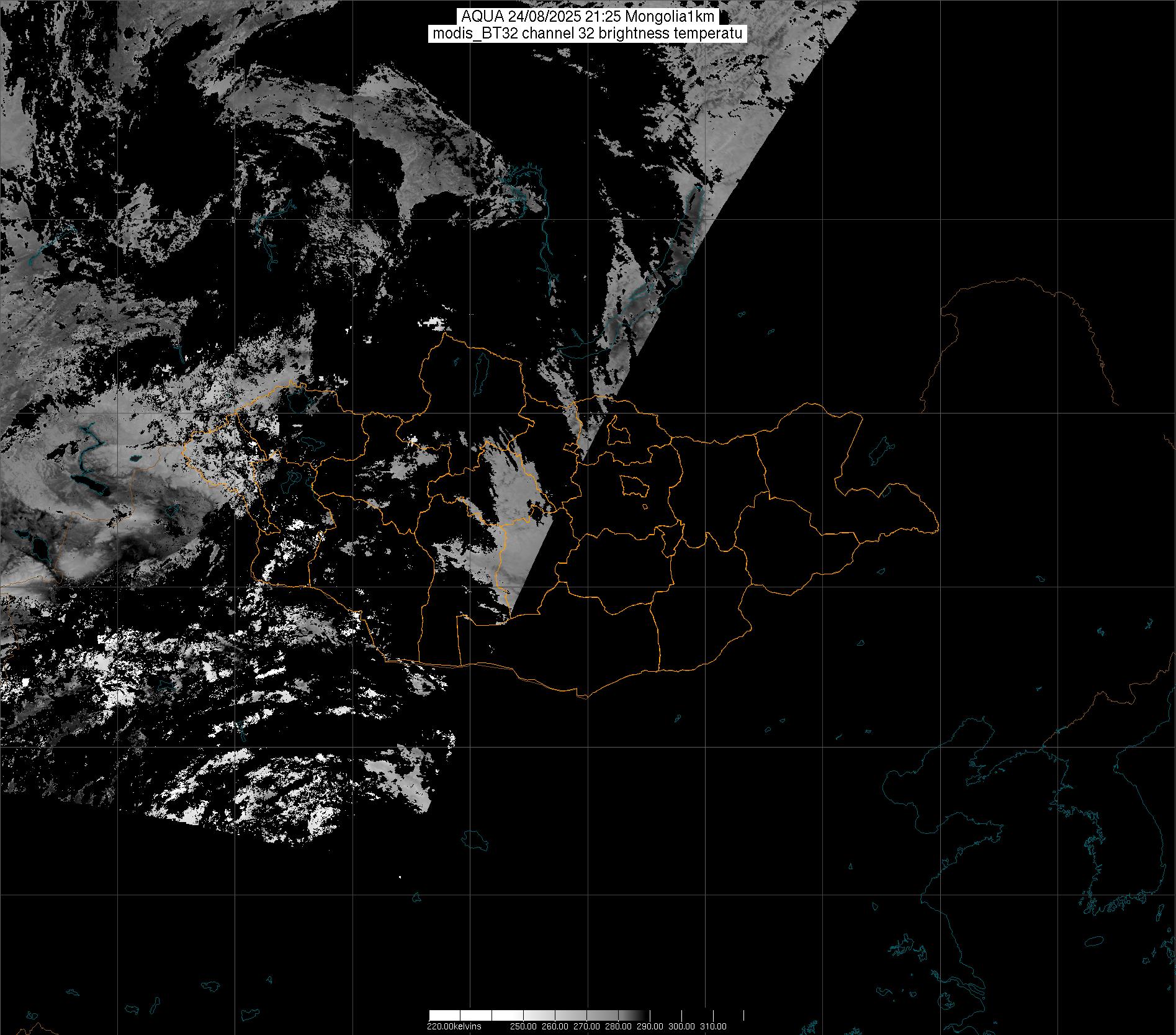Click the "290.00" colorbar label
Image resolution: width=1176 pixels, height=1035 pixels.
(650, 1026)
